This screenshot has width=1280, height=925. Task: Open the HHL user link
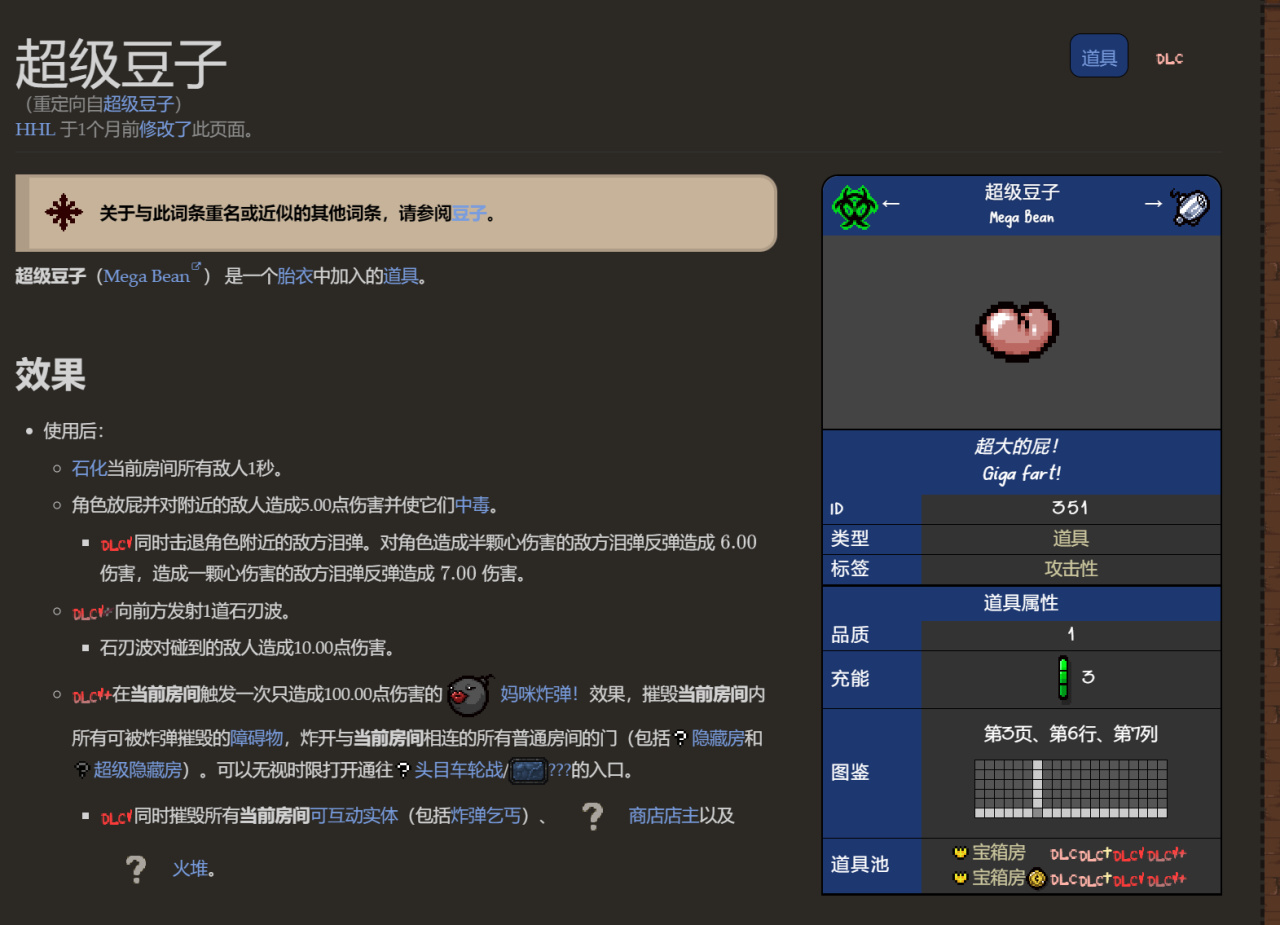coord(35,129)
